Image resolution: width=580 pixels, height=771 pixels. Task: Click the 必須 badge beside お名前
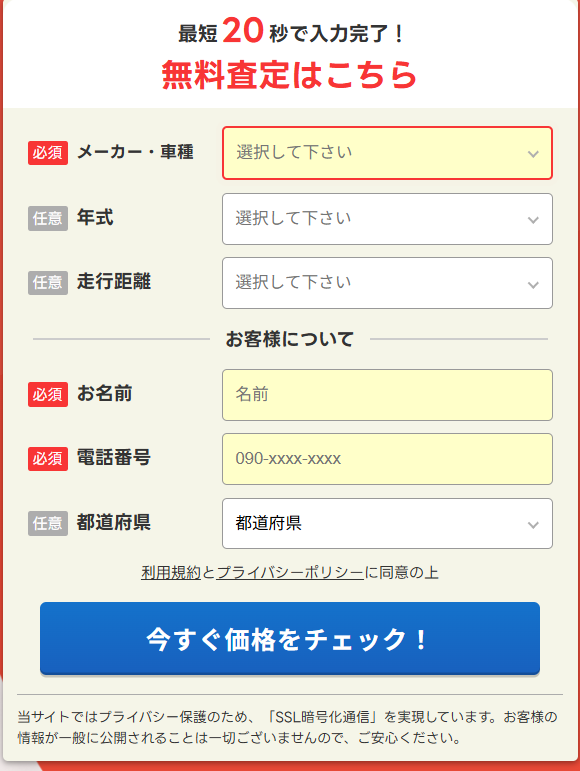(48, 394)
